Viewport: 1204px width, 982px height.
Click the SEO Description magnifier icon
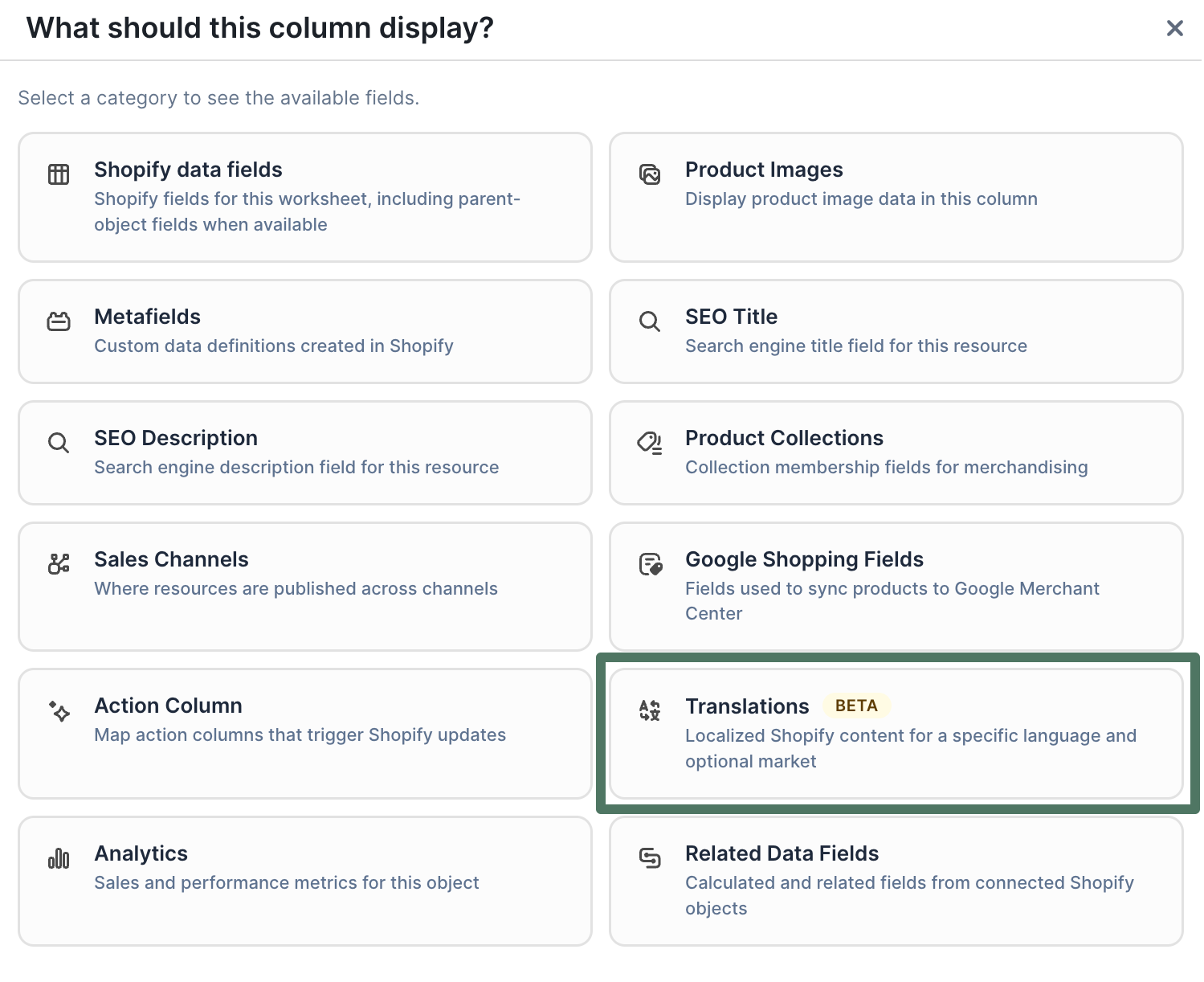click(59, 443)
